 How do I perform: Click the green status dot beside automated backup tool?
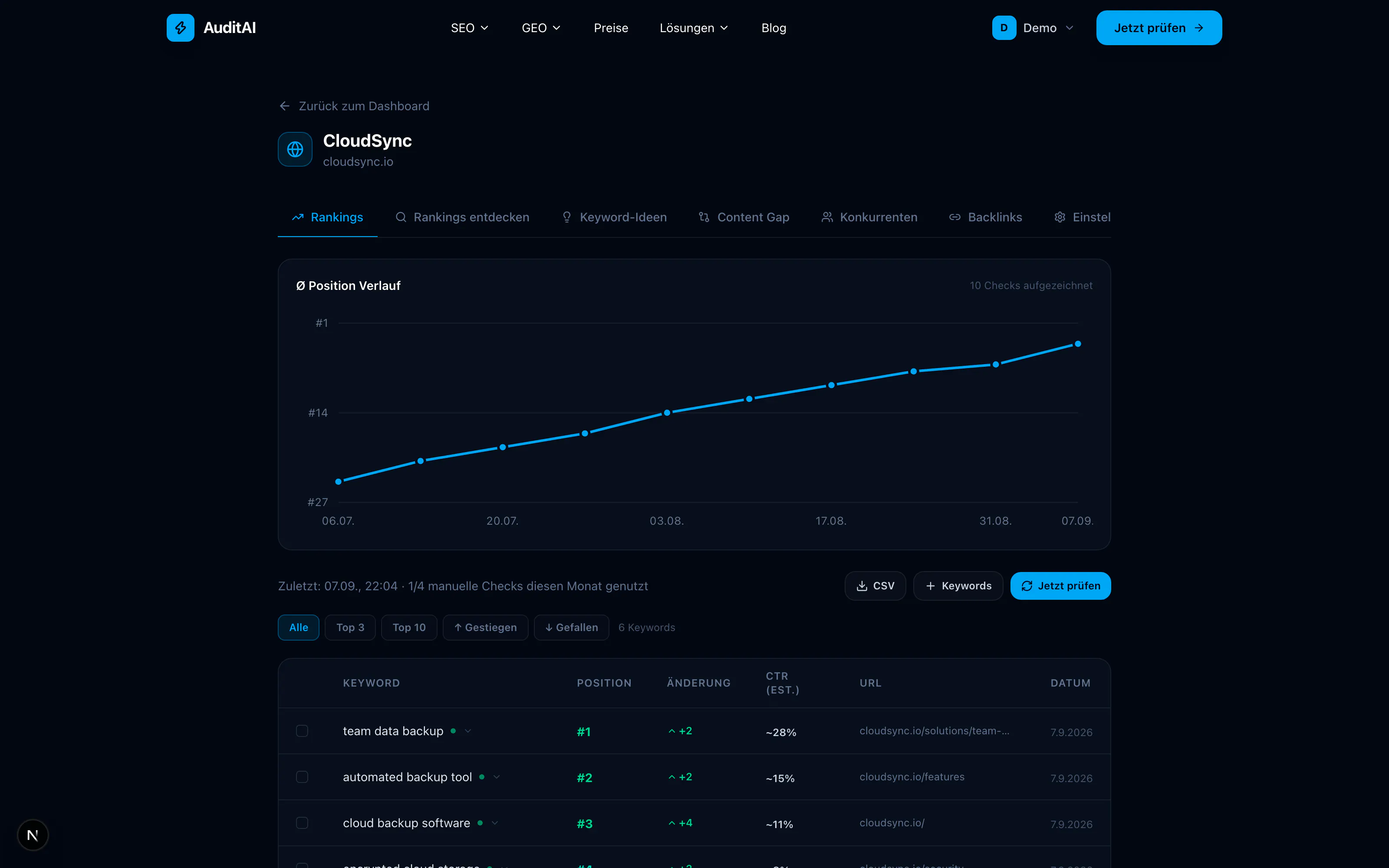481,777
